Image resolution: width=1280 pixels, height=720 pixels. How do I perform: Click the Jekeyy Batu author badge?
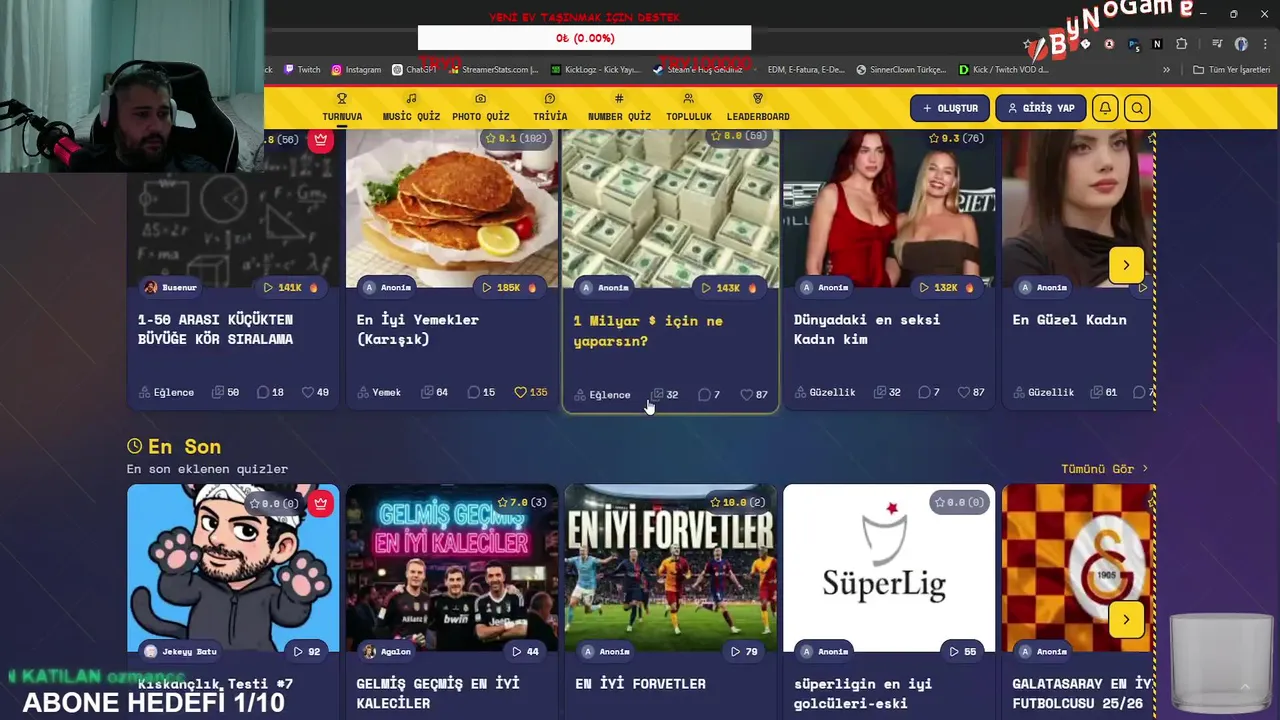pos(181,651)
